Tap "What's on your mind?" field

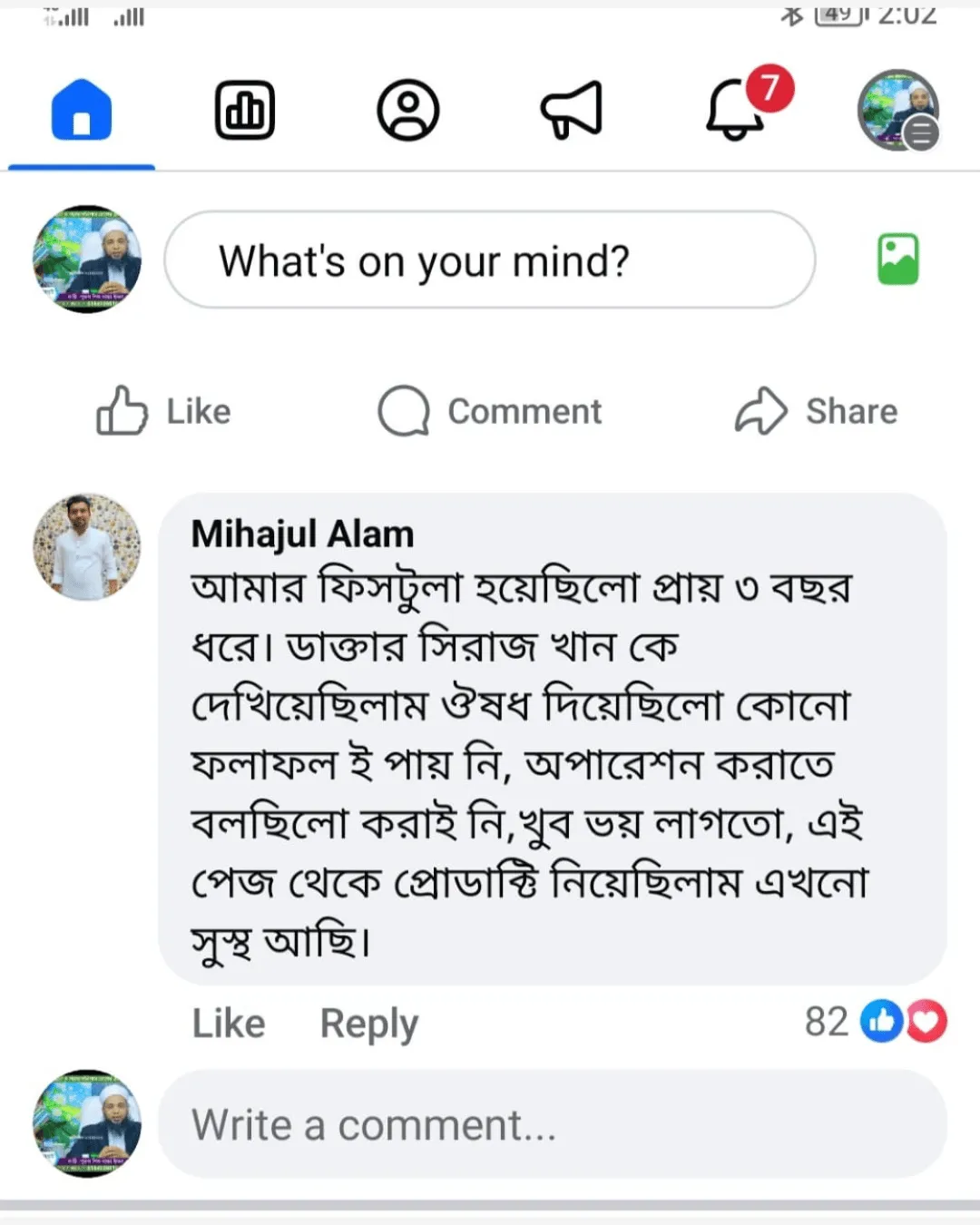(490, 260)
